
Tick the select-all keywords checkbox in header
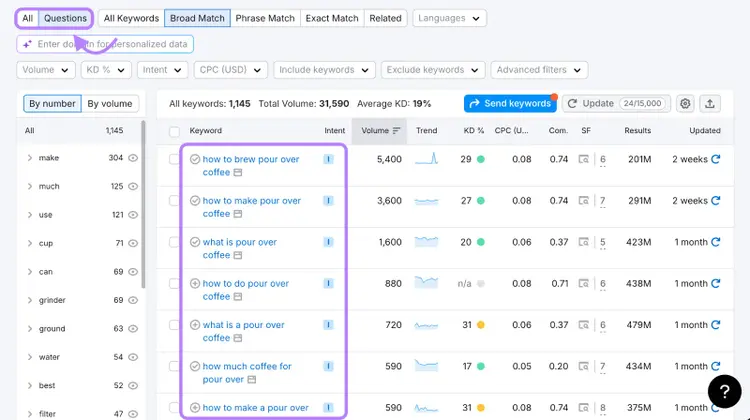pyautogui.click(x=175, y=132)
